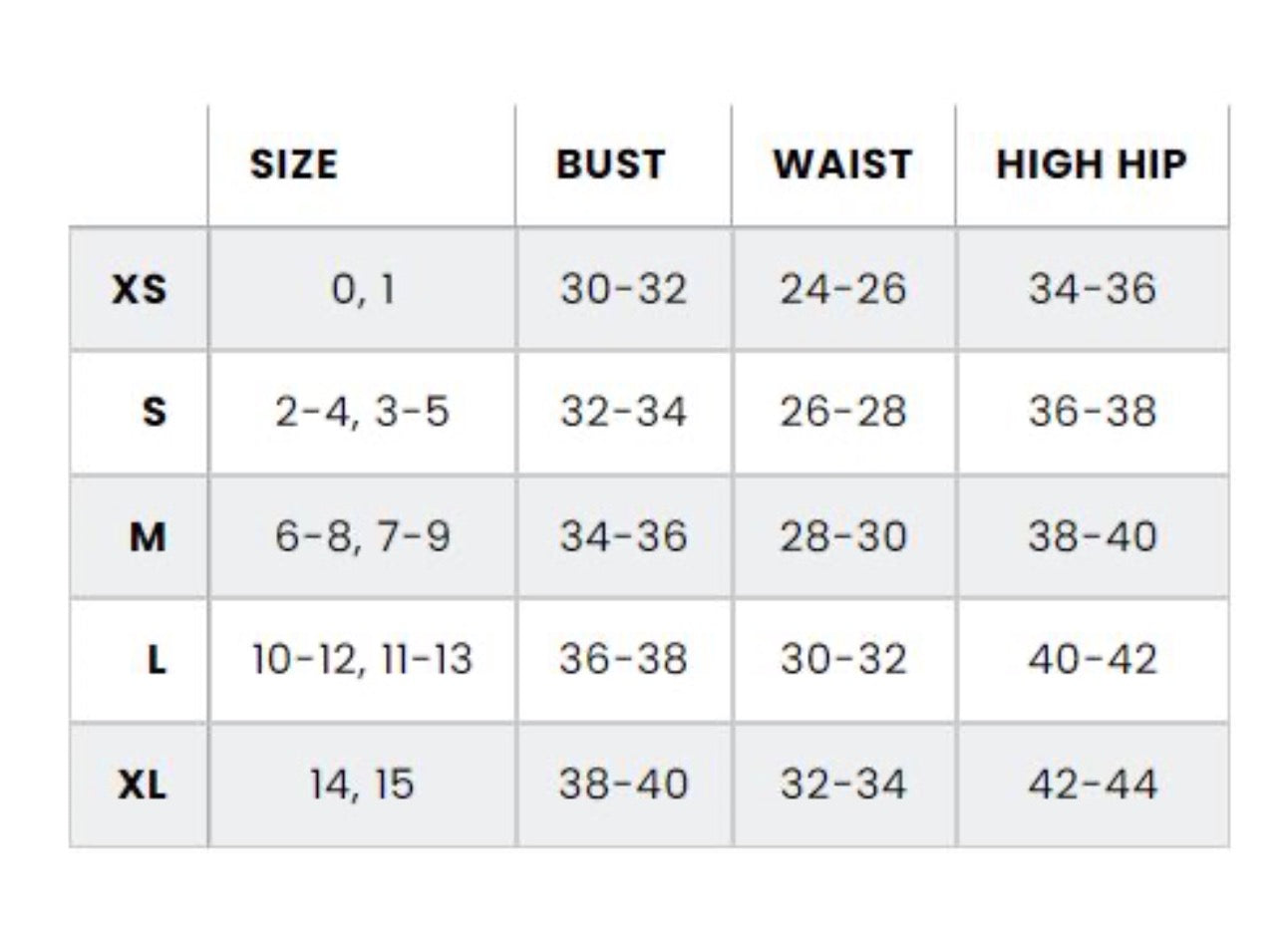
Task: Select the XS row label
Action: coord(140,289)
